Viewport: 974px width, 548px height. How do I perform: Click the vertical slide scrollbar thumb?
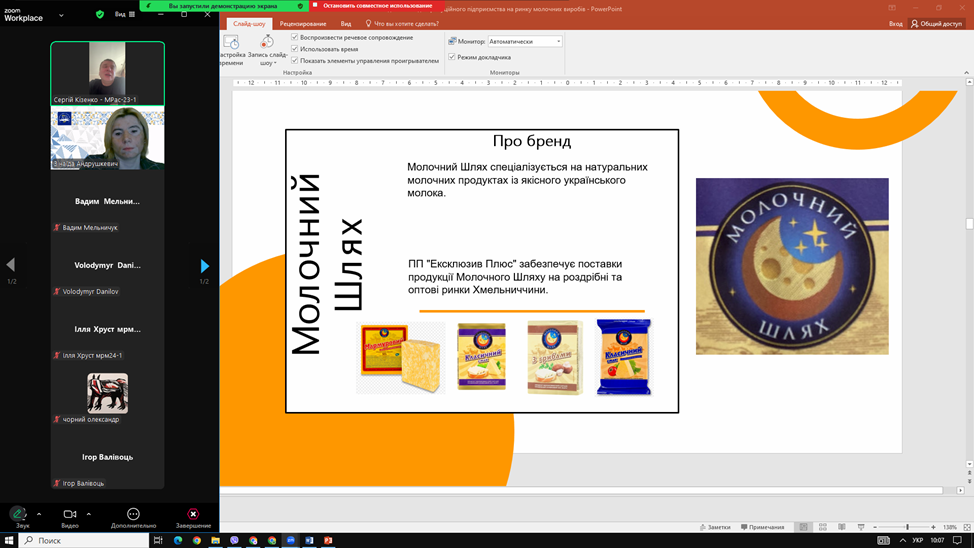[969, 224]
